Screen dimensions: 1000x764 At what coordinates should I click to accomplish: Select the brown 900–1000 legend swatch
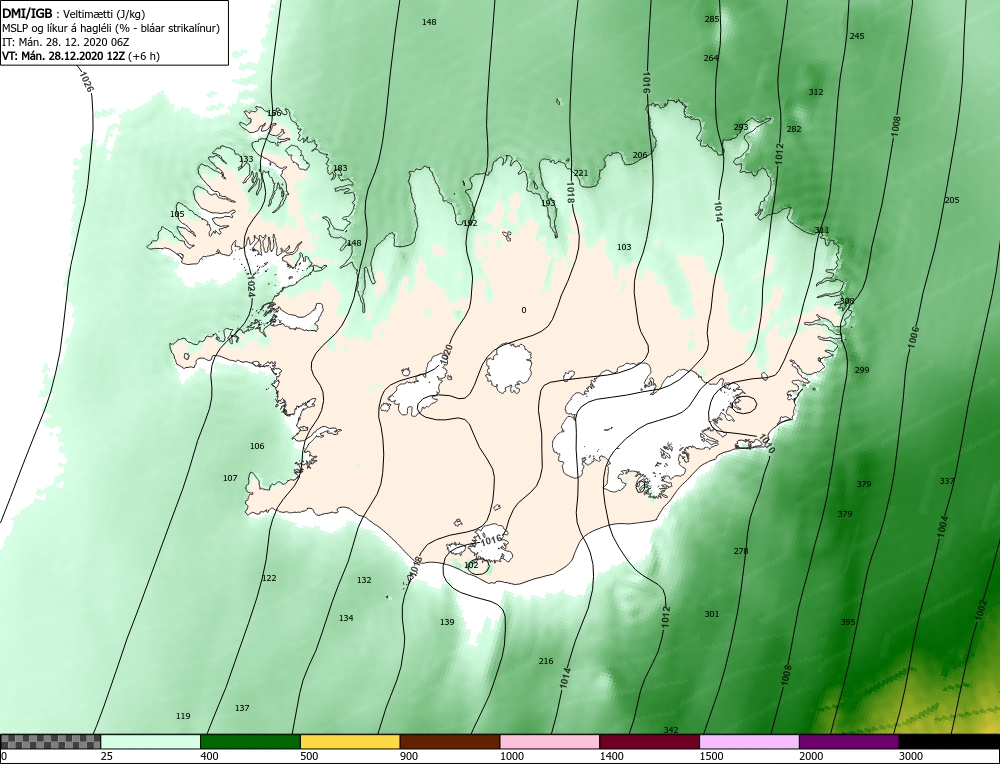(450, 742)
